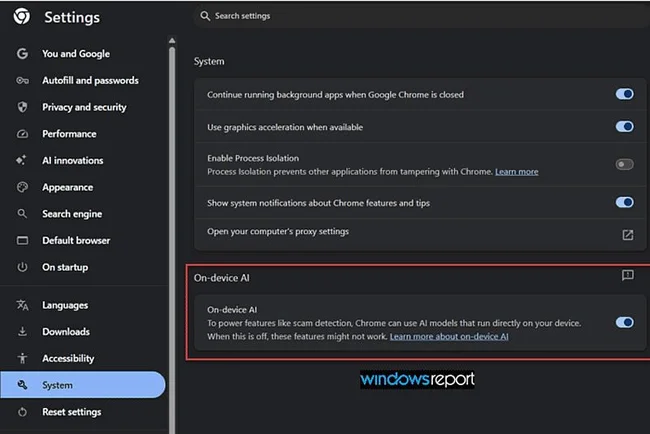Open Learn more link for Process Isolation

[x=517, y=172]
